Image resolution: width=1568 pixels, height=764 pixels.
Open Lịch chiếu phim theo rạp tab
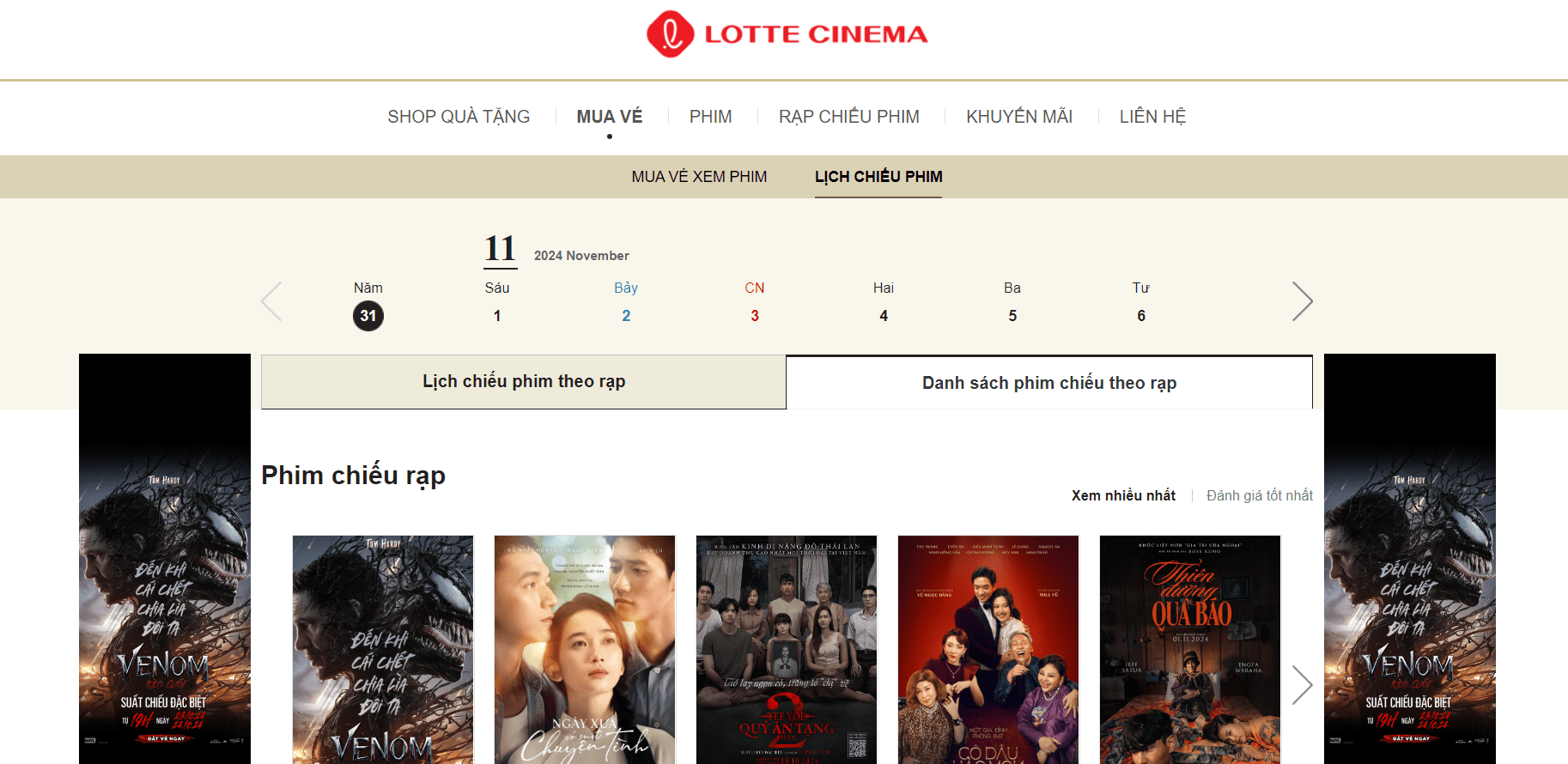point(524,381)
